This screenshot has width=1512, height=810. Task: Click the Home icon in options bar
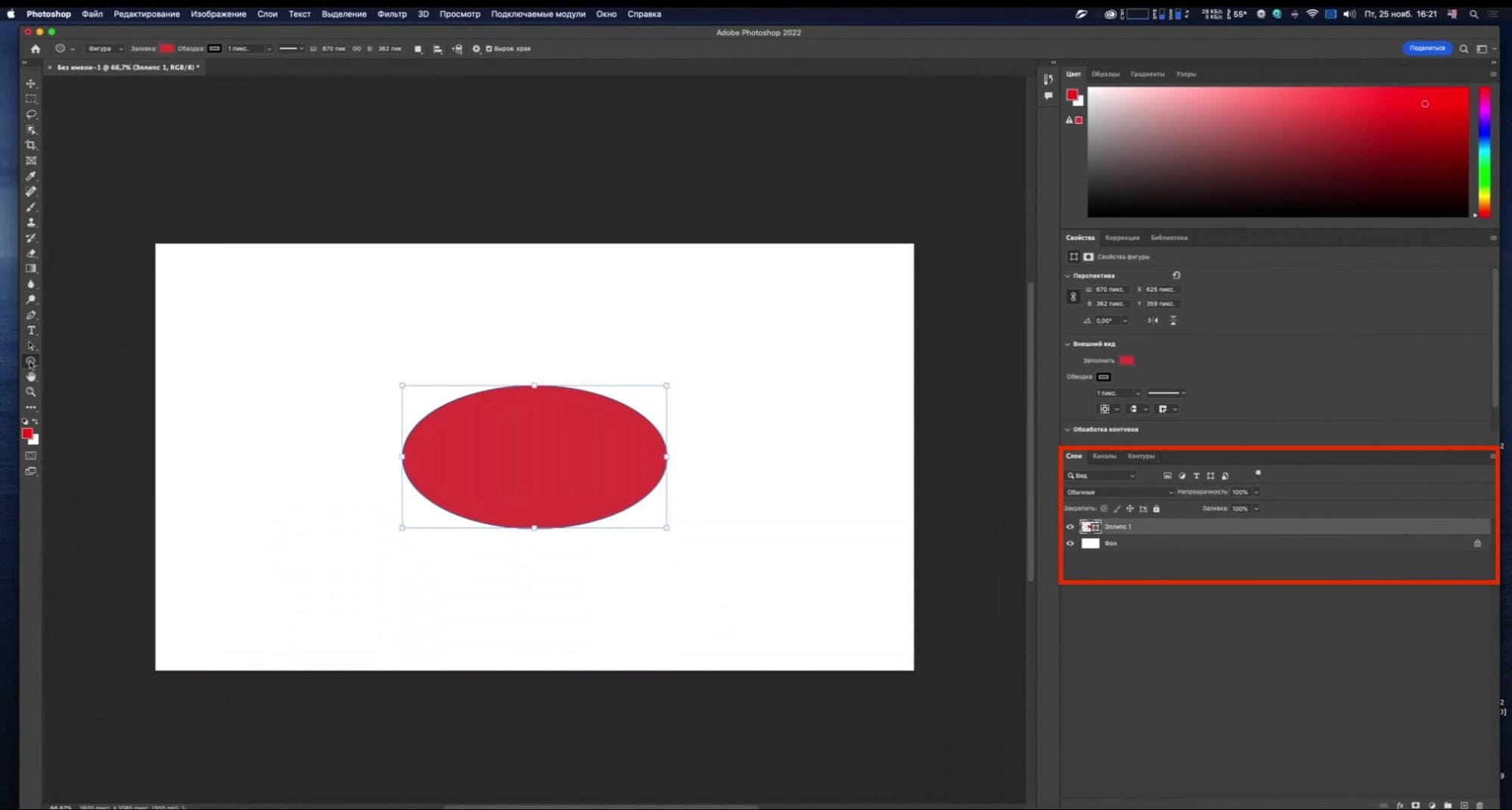pos(36,48)
